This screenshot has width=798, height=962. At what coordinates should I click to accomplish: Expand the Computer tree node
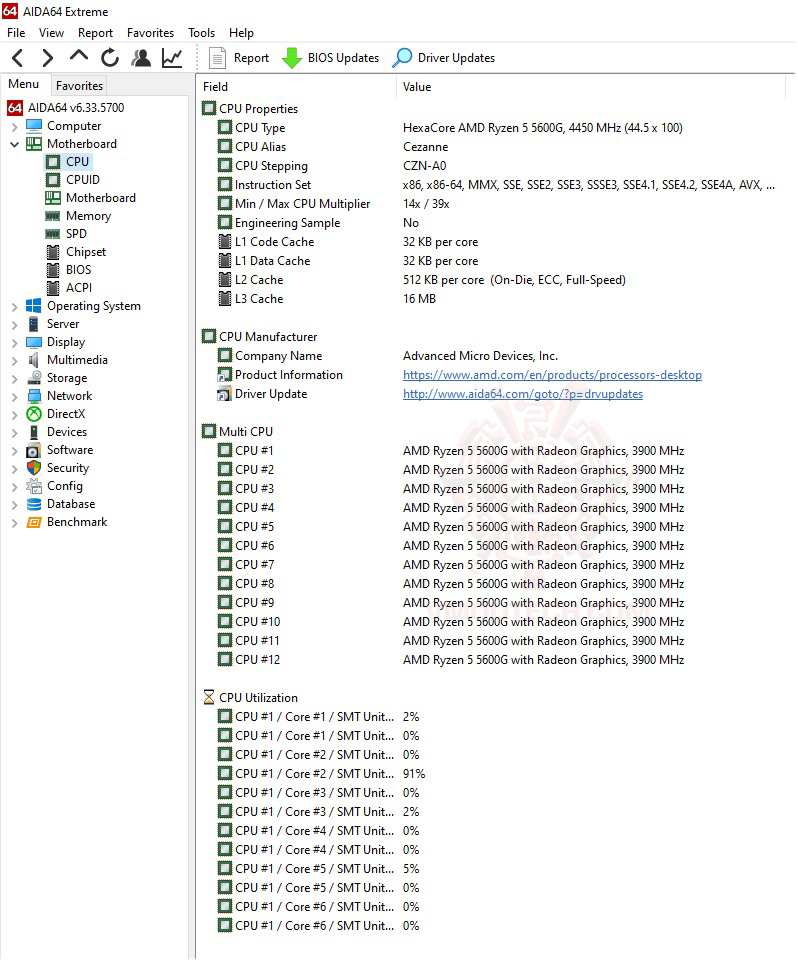(x=15, y=126)
